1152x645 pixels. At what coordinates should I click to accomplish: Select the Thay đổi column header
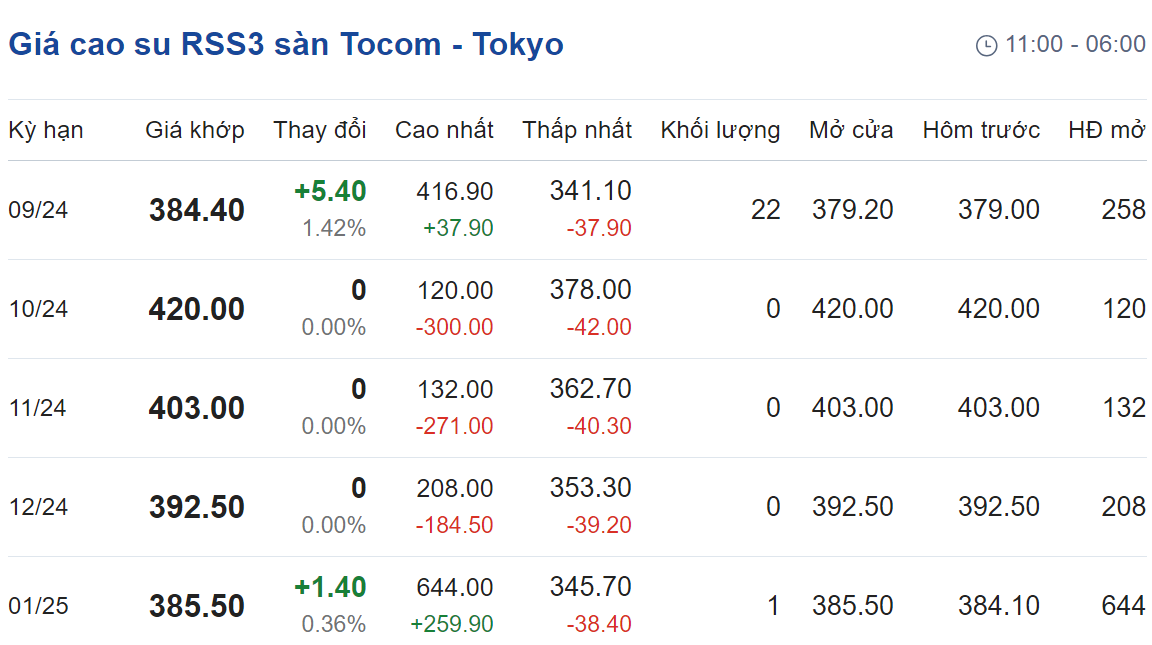coord(320,130)
